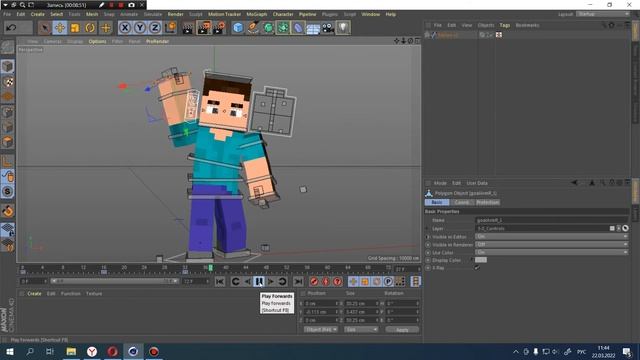Image resolution: width=640 pixels, height=360 pixels.
Task: Click the Apply button in coordinates panel
Action: tap(402, 329)
